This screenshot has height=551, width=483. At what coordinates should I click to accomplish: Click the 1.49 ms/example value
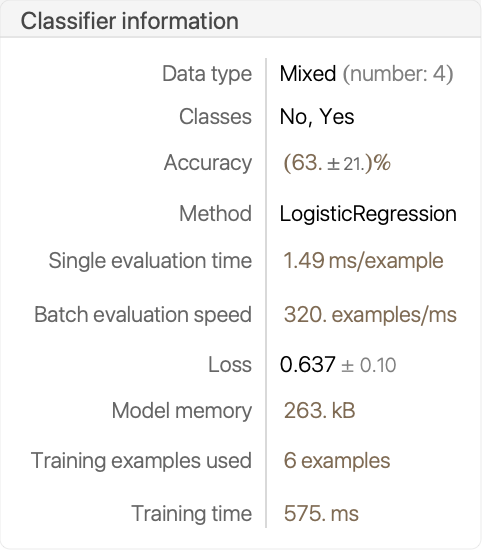coord(363,261)
